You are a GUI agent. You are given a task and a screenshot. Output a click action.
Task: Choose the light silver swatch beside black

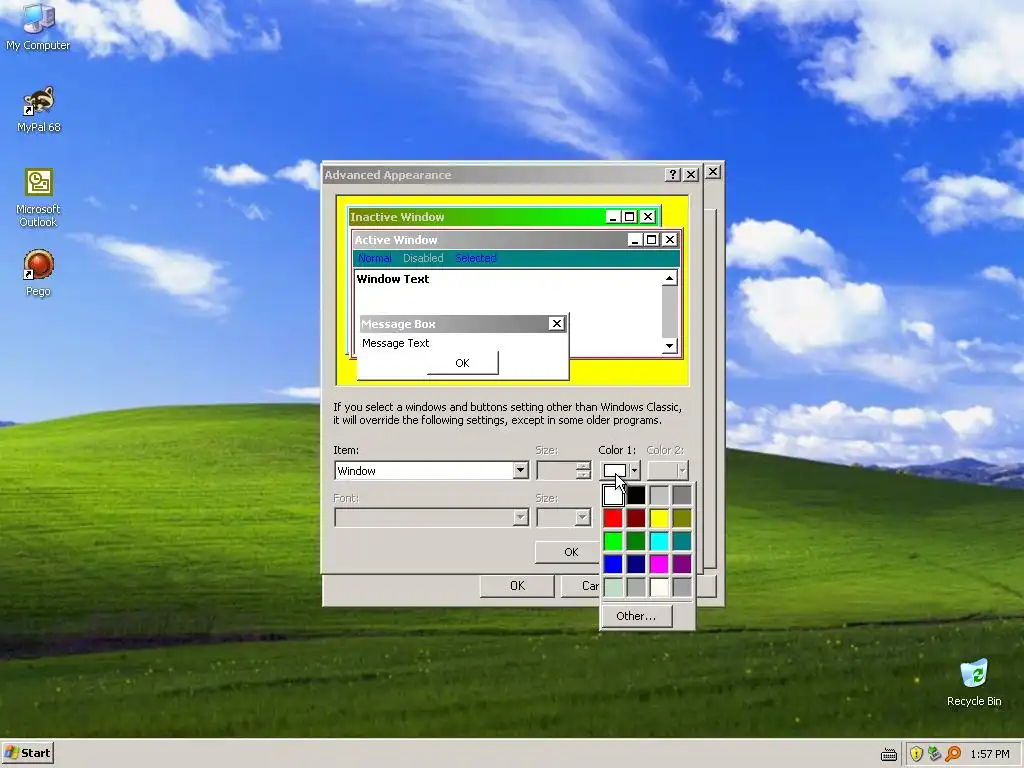pyautogui.click(x=659, y=495)
